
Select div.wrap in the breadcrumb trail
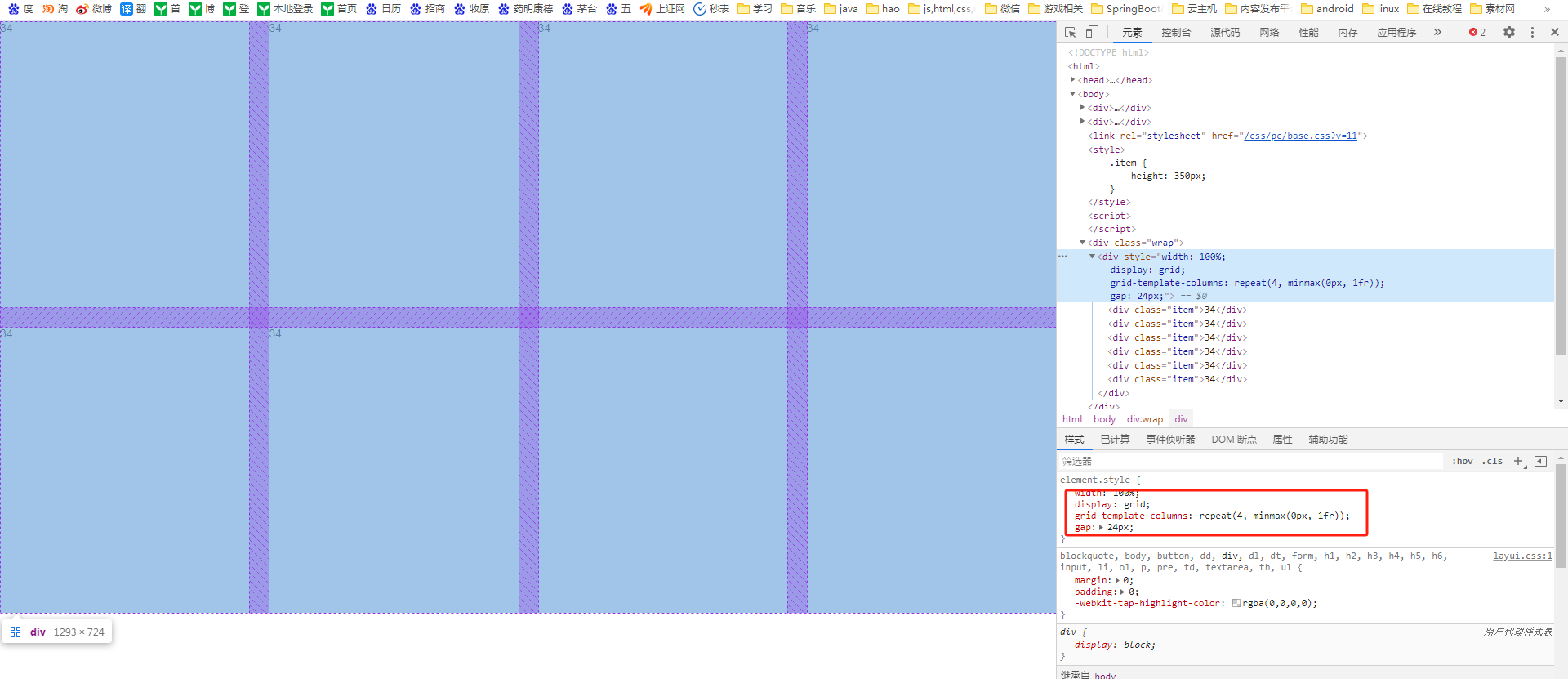[x=1145, y=418]
